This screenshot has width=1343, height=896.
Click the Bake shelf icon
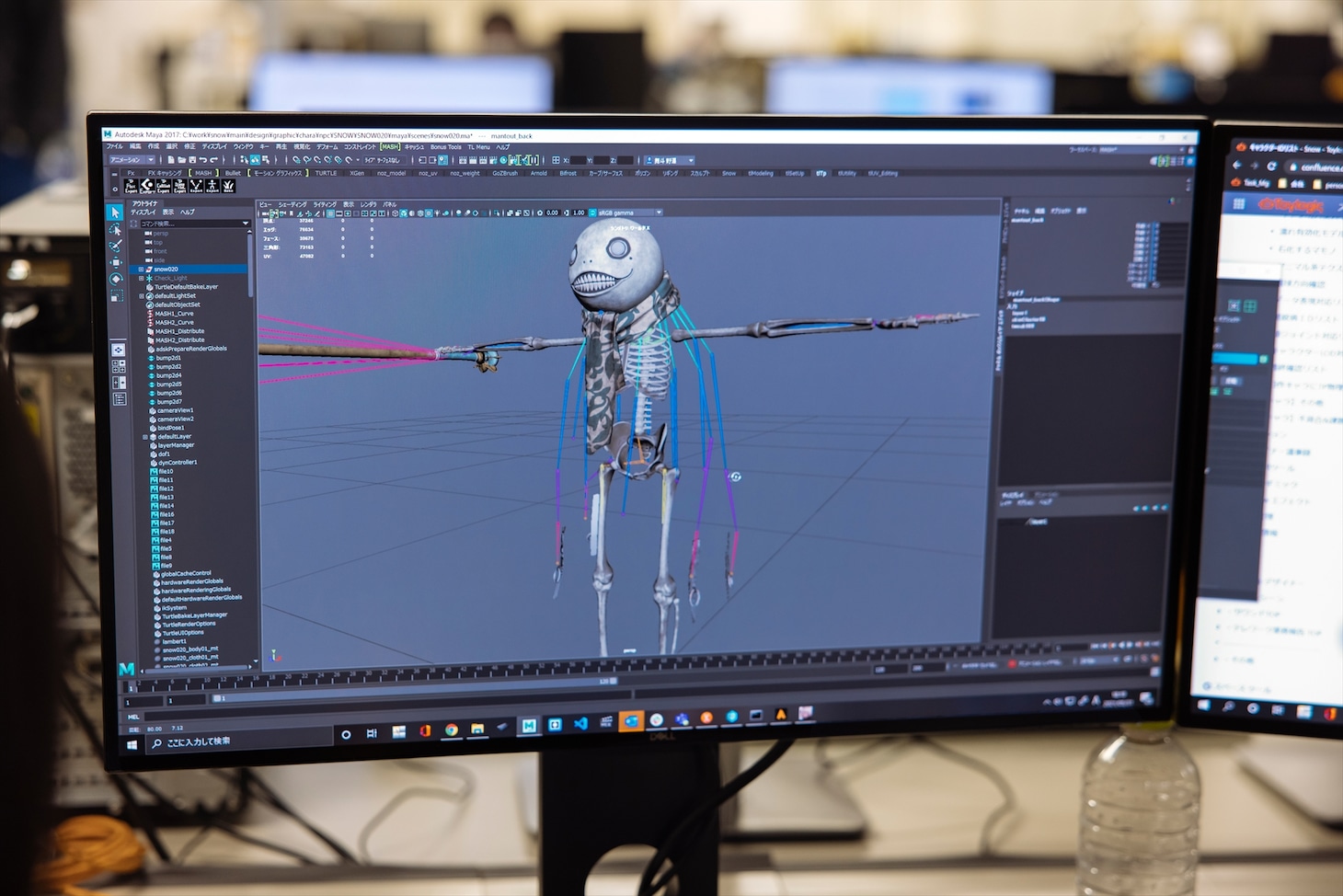click(x=228, y=186)
